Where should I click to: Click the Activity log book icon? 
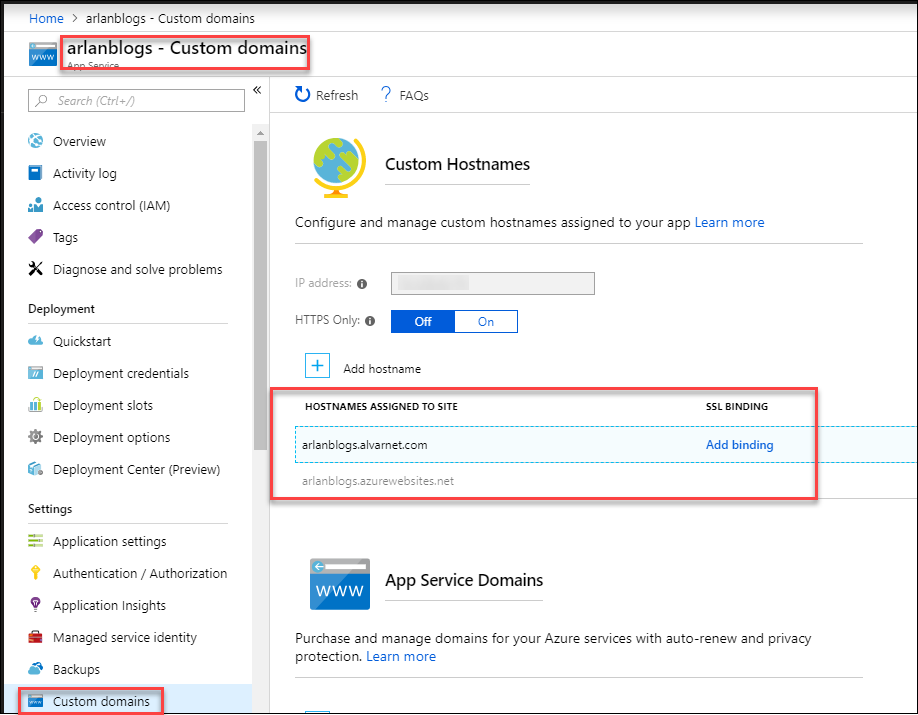point(35,173)
